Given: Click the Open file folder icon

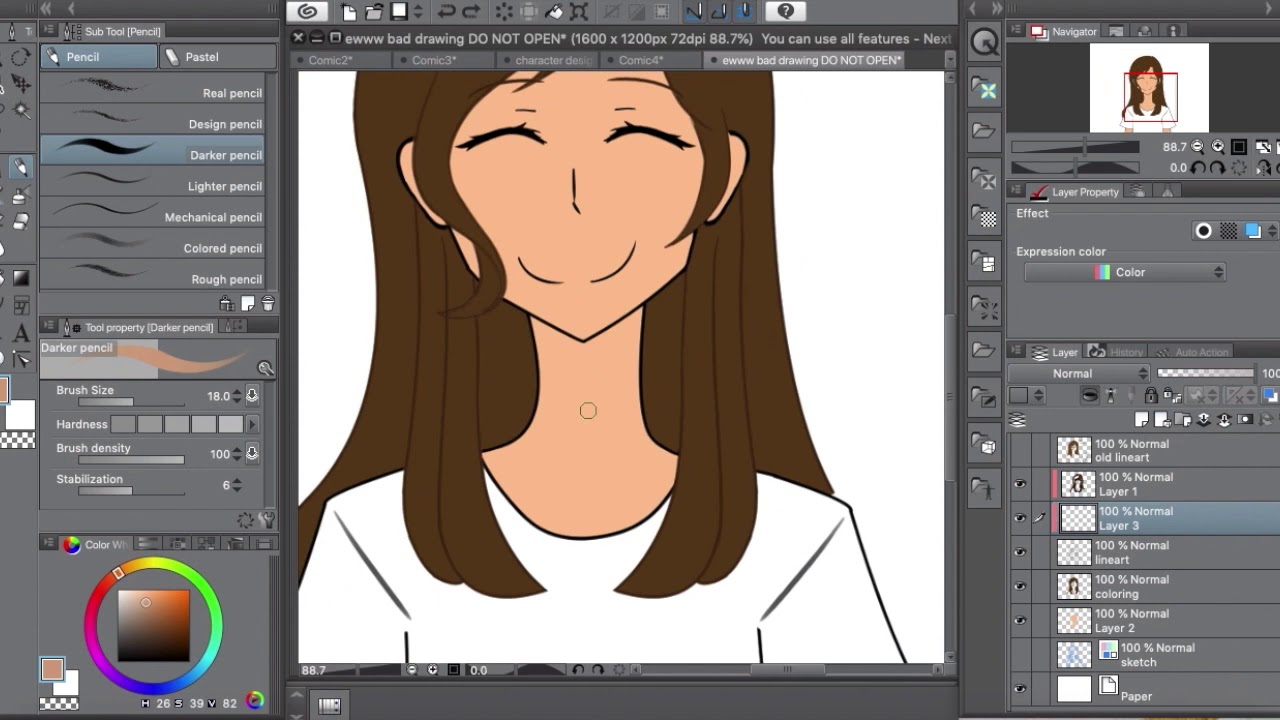Looking at the screenshot, I should (373, 12).
